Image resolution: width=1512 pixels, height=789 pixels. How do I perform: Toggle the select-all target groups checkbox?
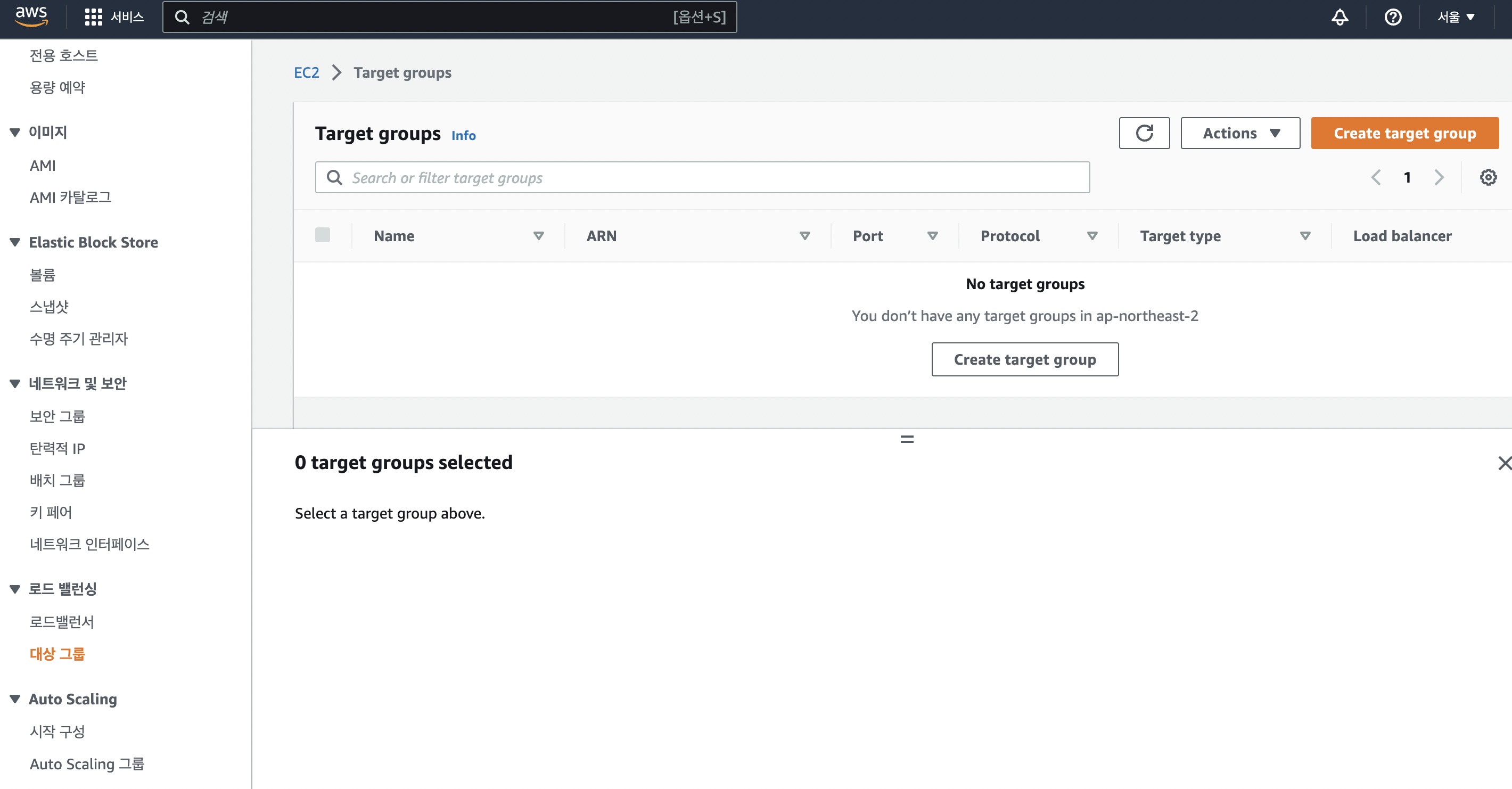point(322,235)
